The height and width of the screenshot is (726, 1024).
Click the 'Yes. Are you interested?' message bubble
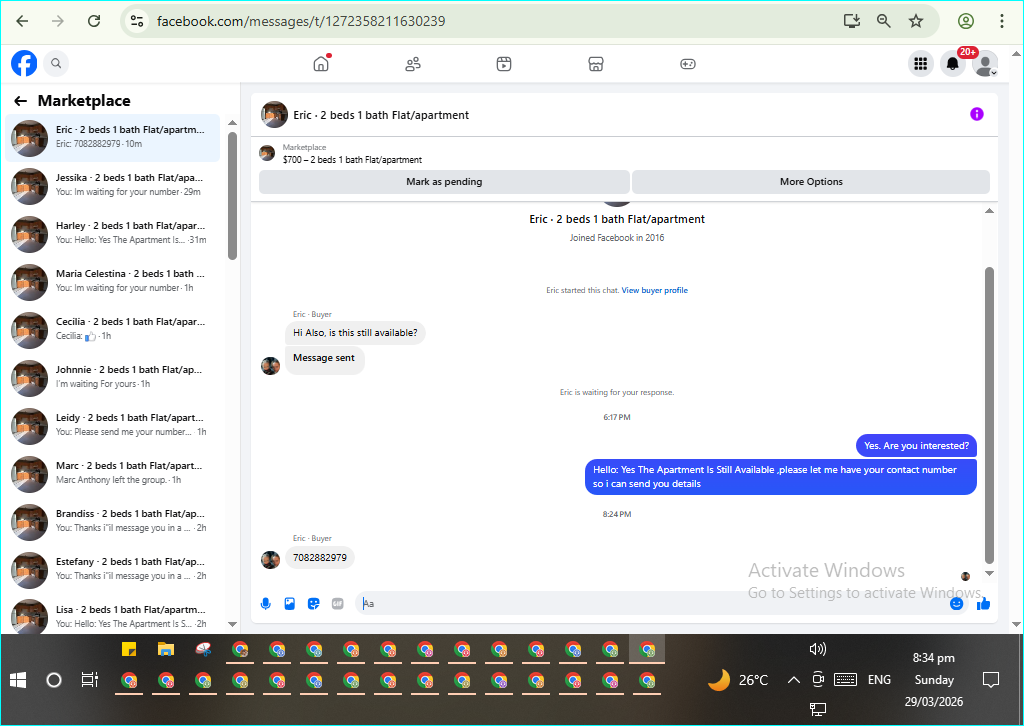coord(916,446)
